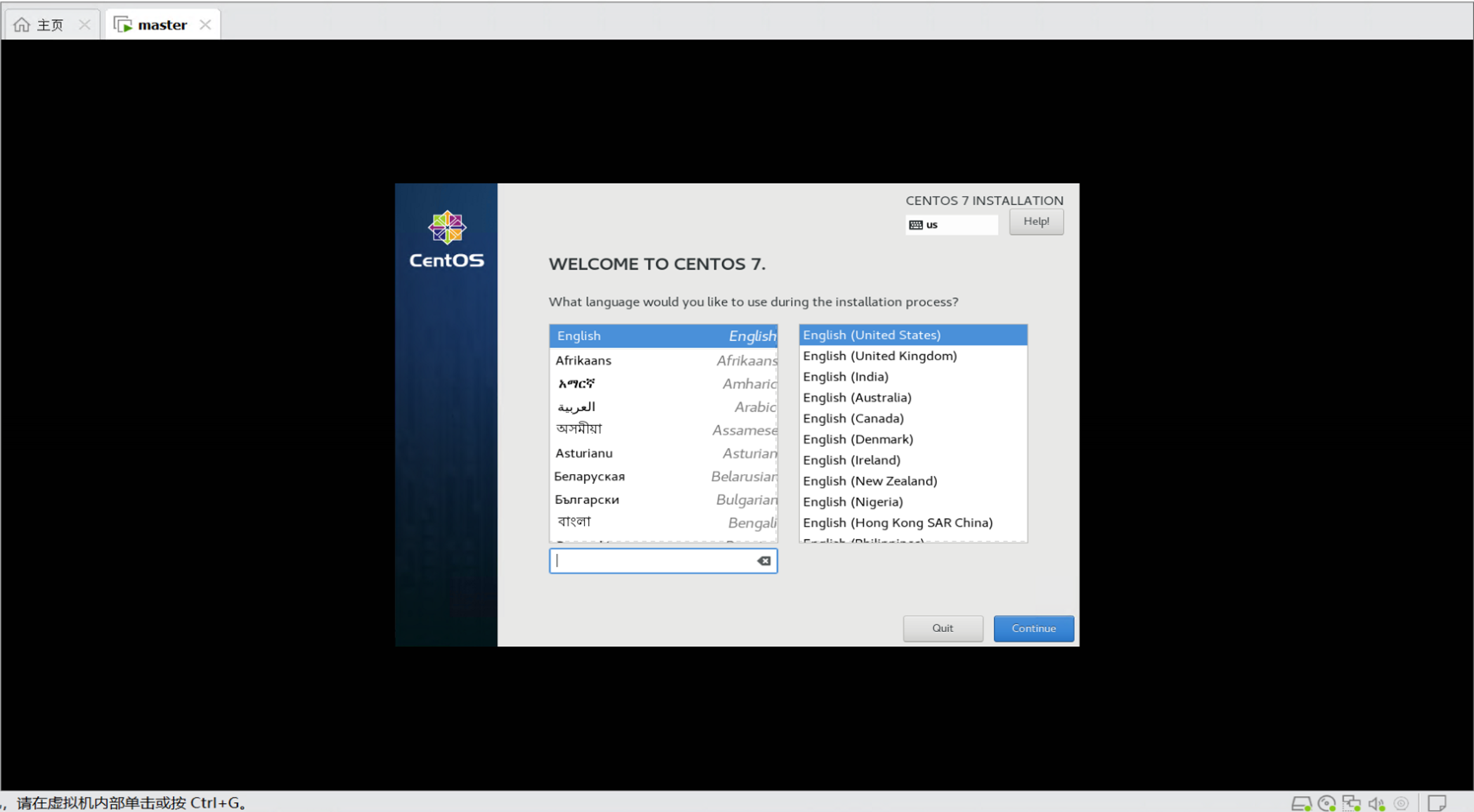The height and width of the screenshot is (812, 1474).
Task: Click the home icon on the 主页 tab
Action: (23, 24)
